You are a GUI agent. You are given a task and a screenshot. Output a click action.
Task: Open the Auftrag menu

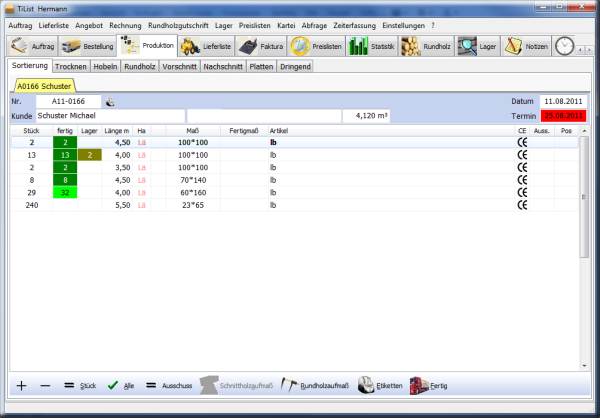[x=20, y=26]
